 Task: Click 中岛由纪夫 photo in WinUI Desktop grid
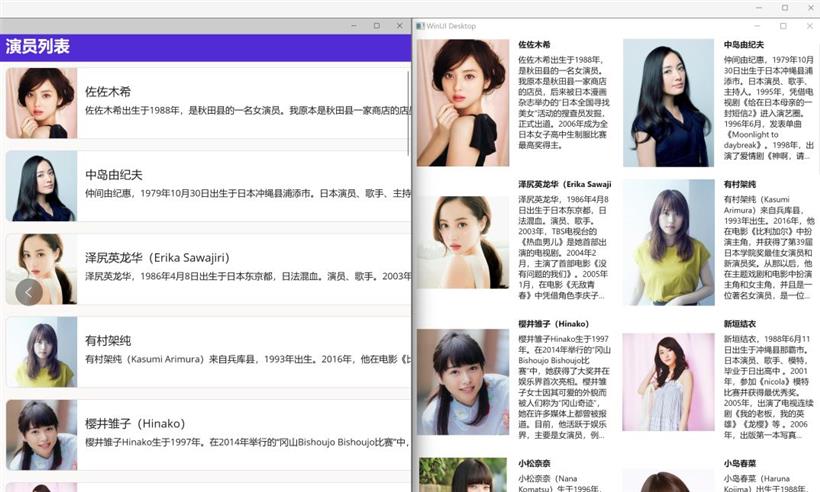coord(668,102)
